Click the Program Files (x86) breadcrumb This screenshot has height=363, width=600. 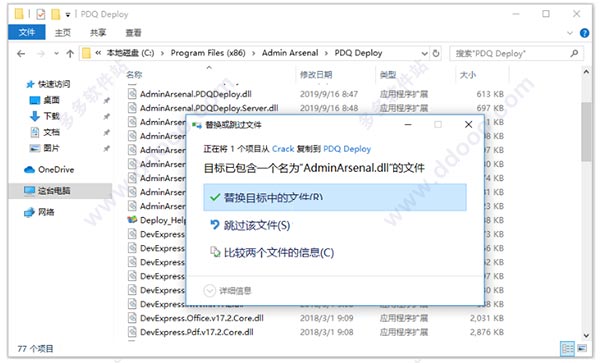coord(208,53)
